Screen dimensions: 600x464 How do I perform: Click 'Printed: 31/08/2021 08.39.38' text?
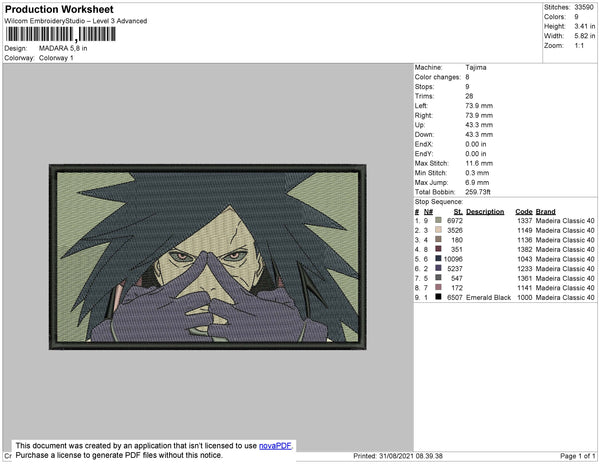pos(398,456)
